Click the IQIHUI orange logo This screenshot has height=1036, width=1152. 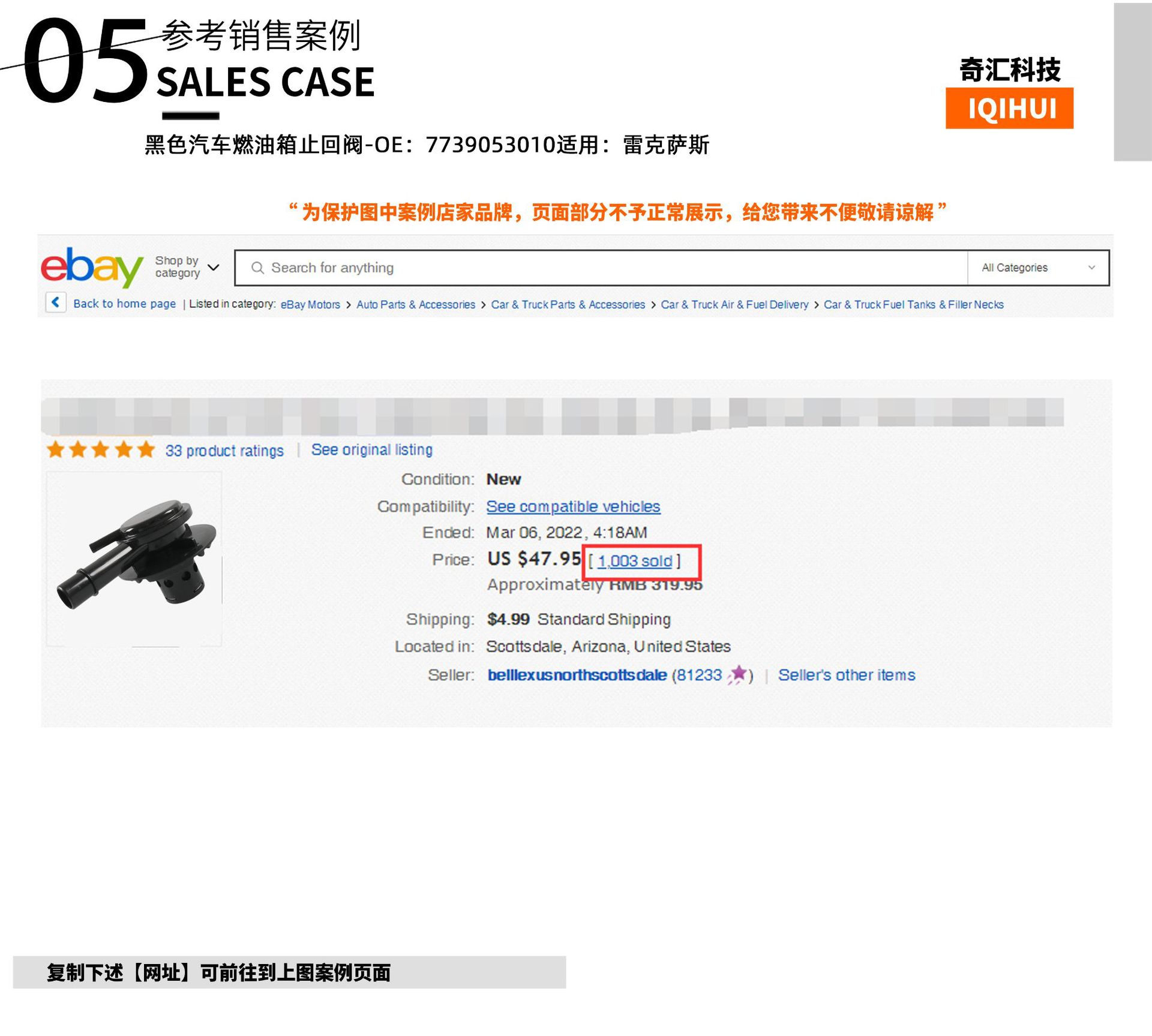(x=1009, y=109)
